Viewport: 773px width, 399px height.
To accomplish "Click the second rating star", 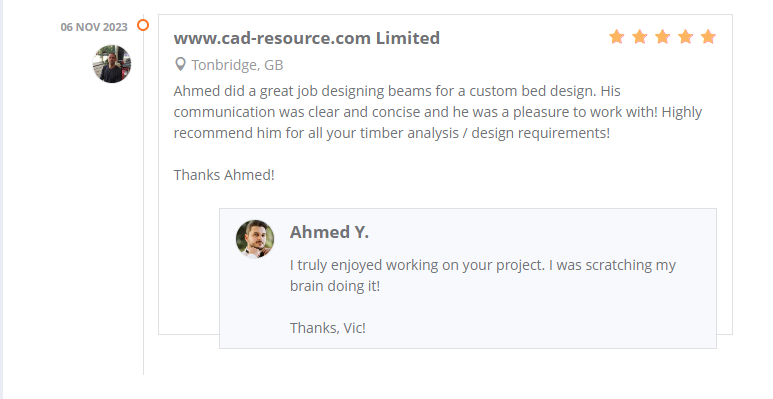I will 640,37.
